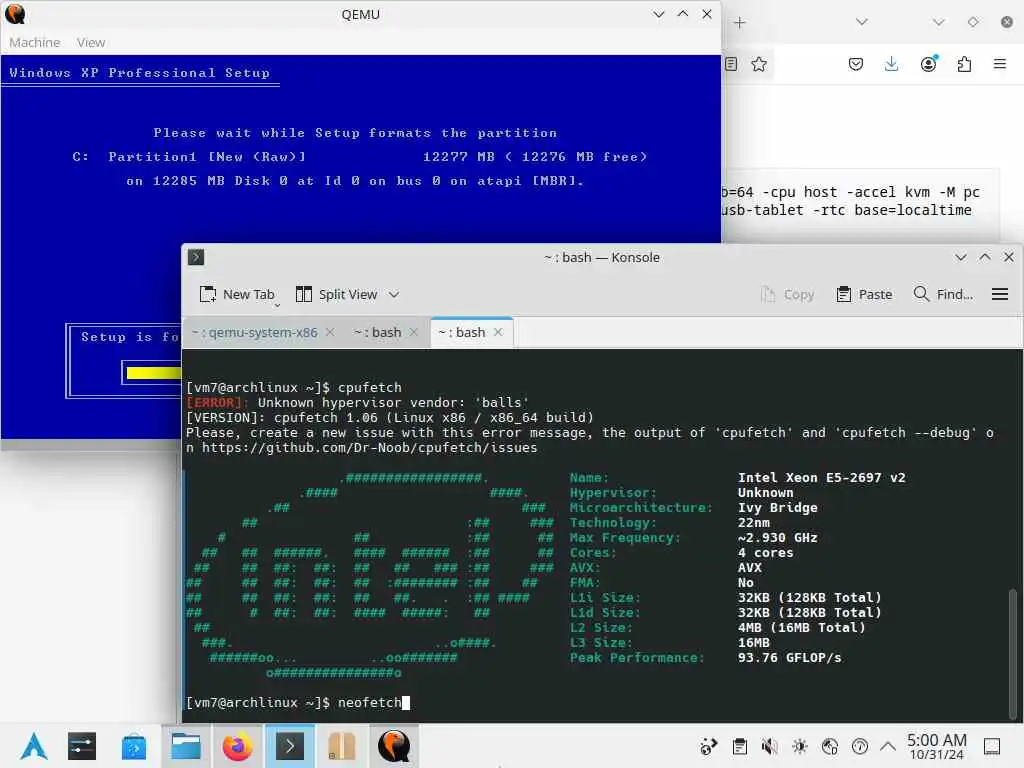This screenshot has width=1024, height=768.
Task: Select the active rightmost bash tab
Action: pos(462,332)
